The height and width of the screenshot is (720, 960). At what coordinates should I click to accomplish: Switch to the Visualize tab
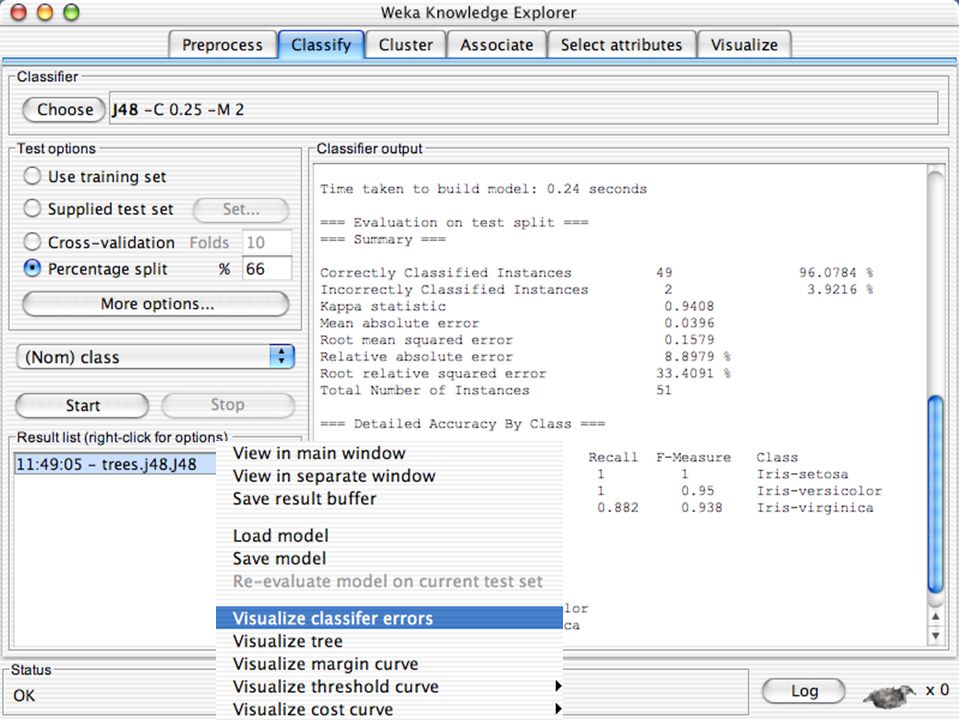(x=744, y=45)
